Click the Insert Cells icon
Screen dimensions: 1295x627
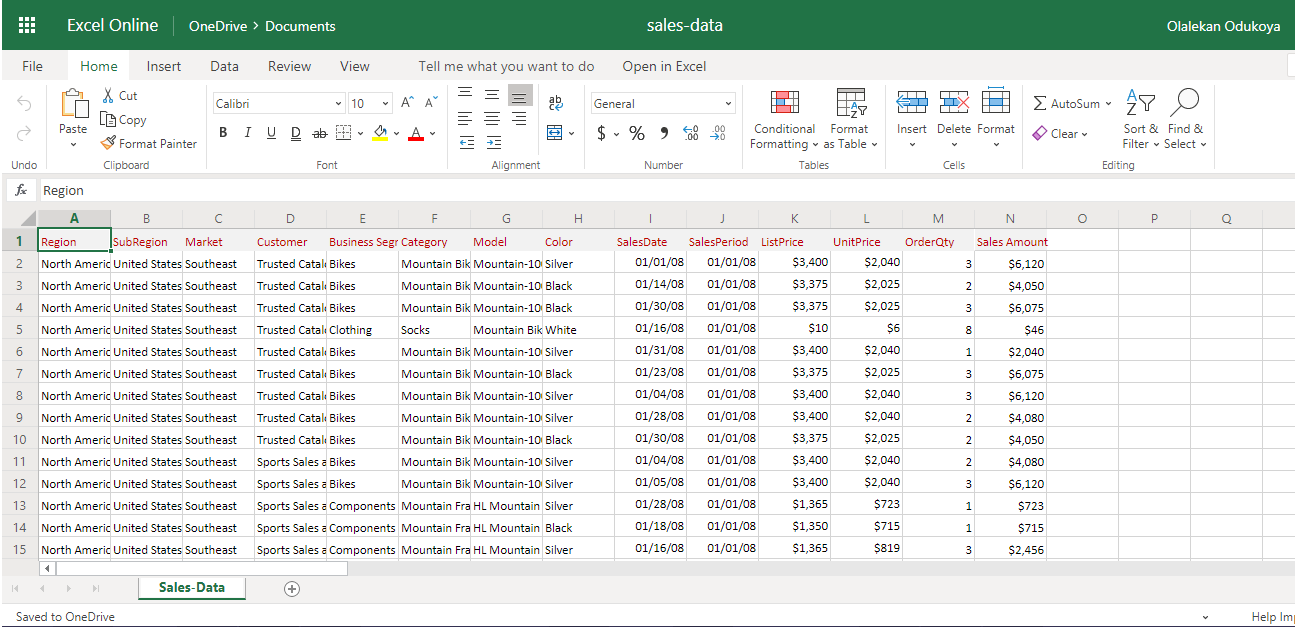click(911, 103)
